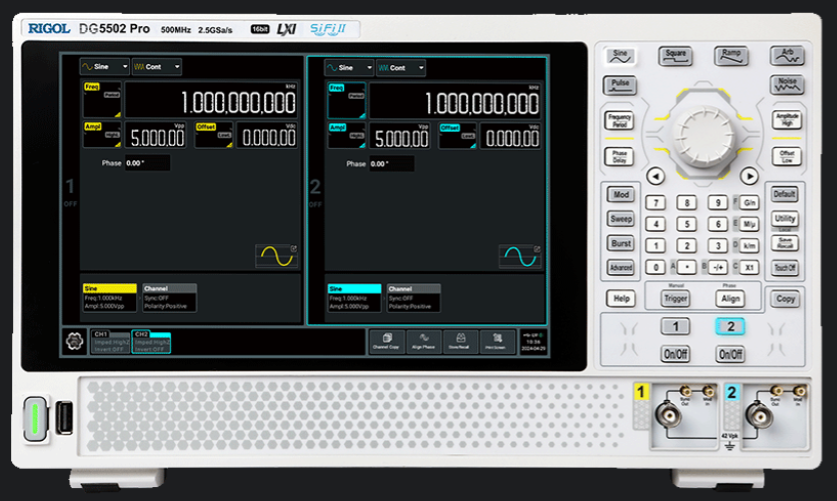Click the front panel USB port

click(x=64, y=417)
